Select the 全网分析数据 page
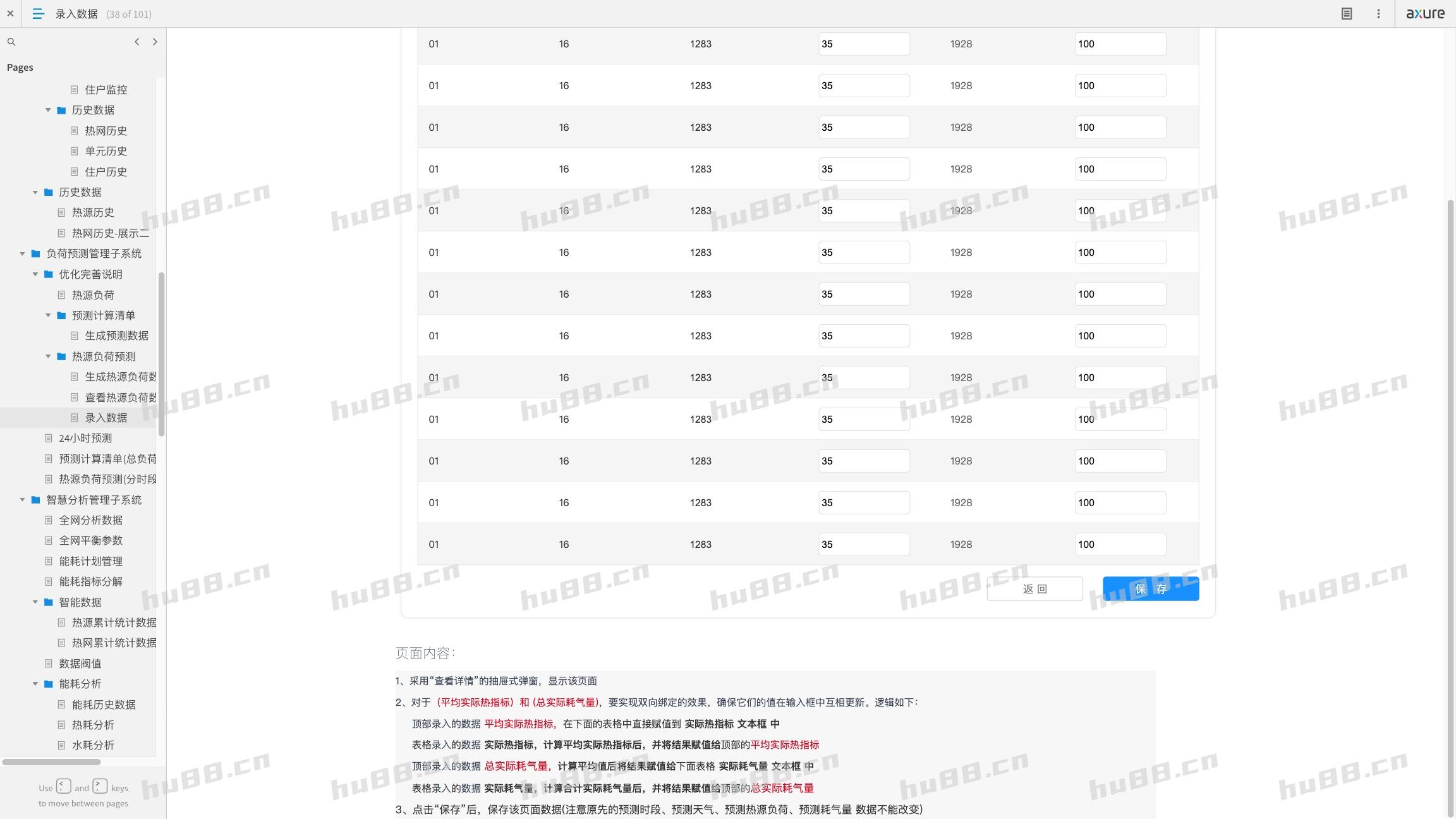Screen dimensions: 1456x819 [x=90, y=520]
